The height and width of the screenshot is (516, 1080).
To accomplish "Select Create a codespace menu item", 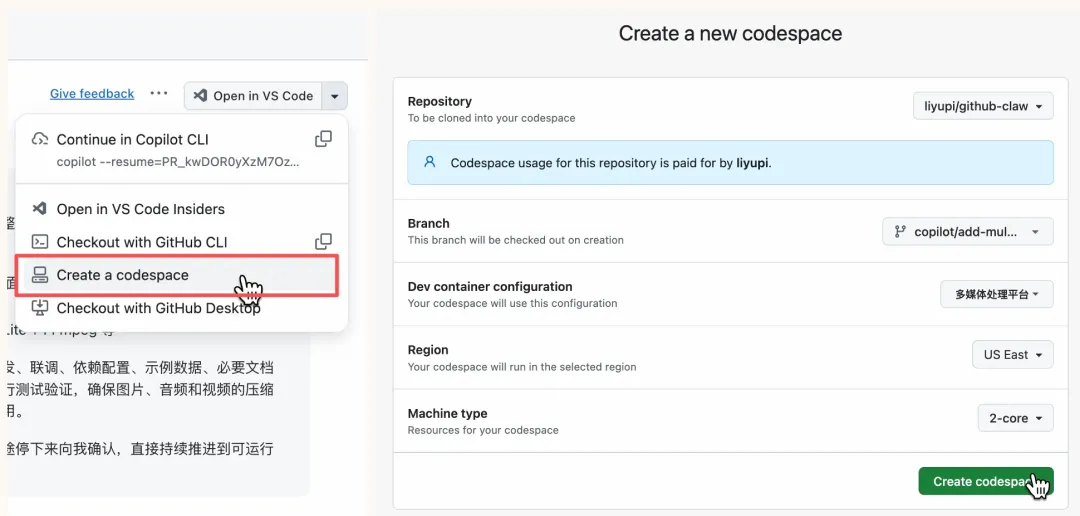I will [x=123, y=275].
